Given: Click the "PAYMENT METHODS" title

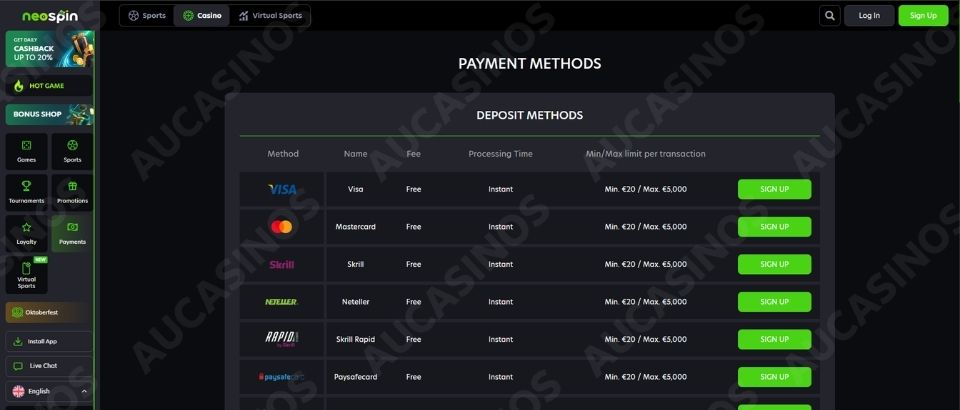Looking at the screenshot, I should (530, 64).
